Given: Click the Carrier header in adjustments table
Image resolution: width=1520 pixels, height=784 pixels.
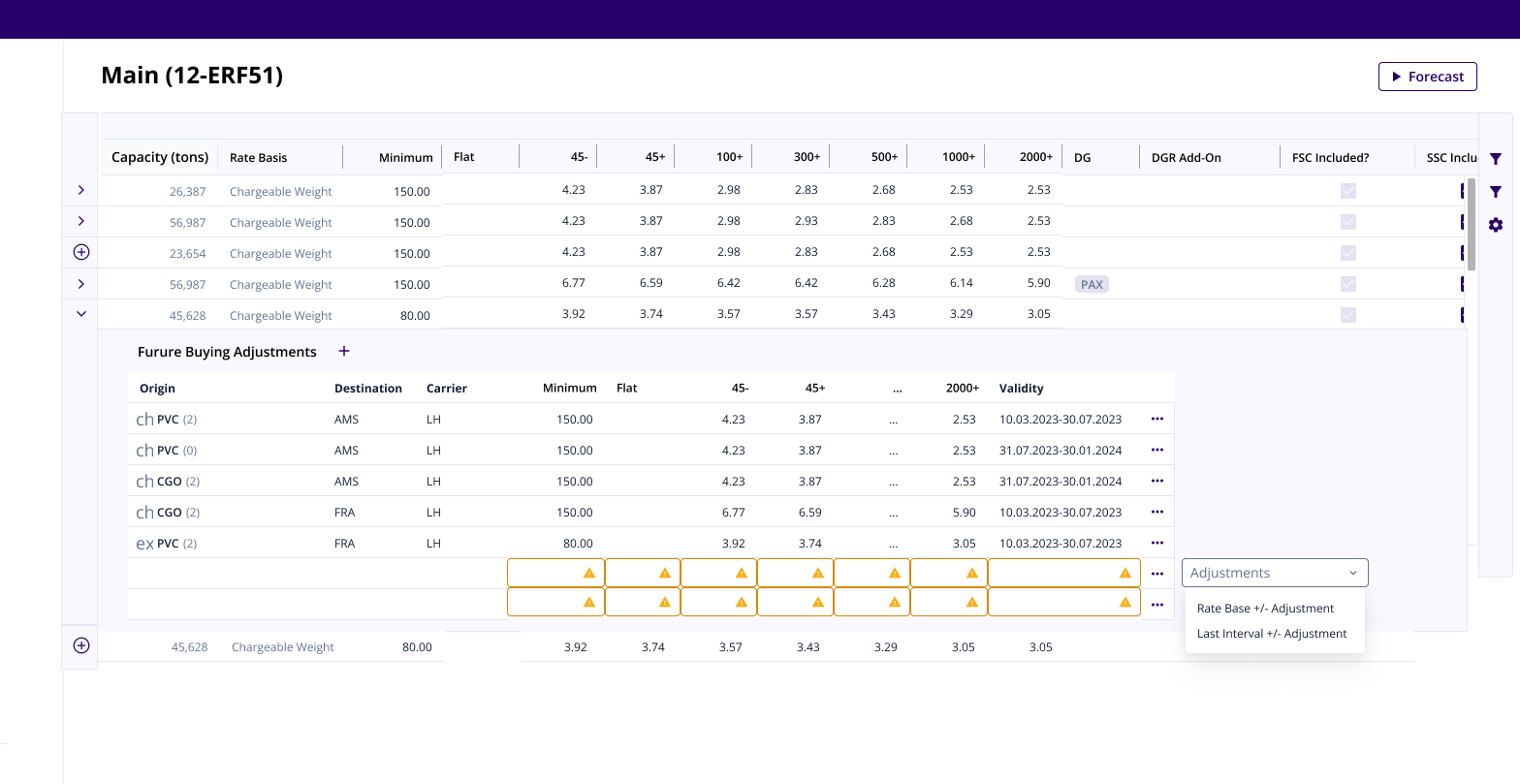Looking at the screenshot, I should tap(447, 388).
